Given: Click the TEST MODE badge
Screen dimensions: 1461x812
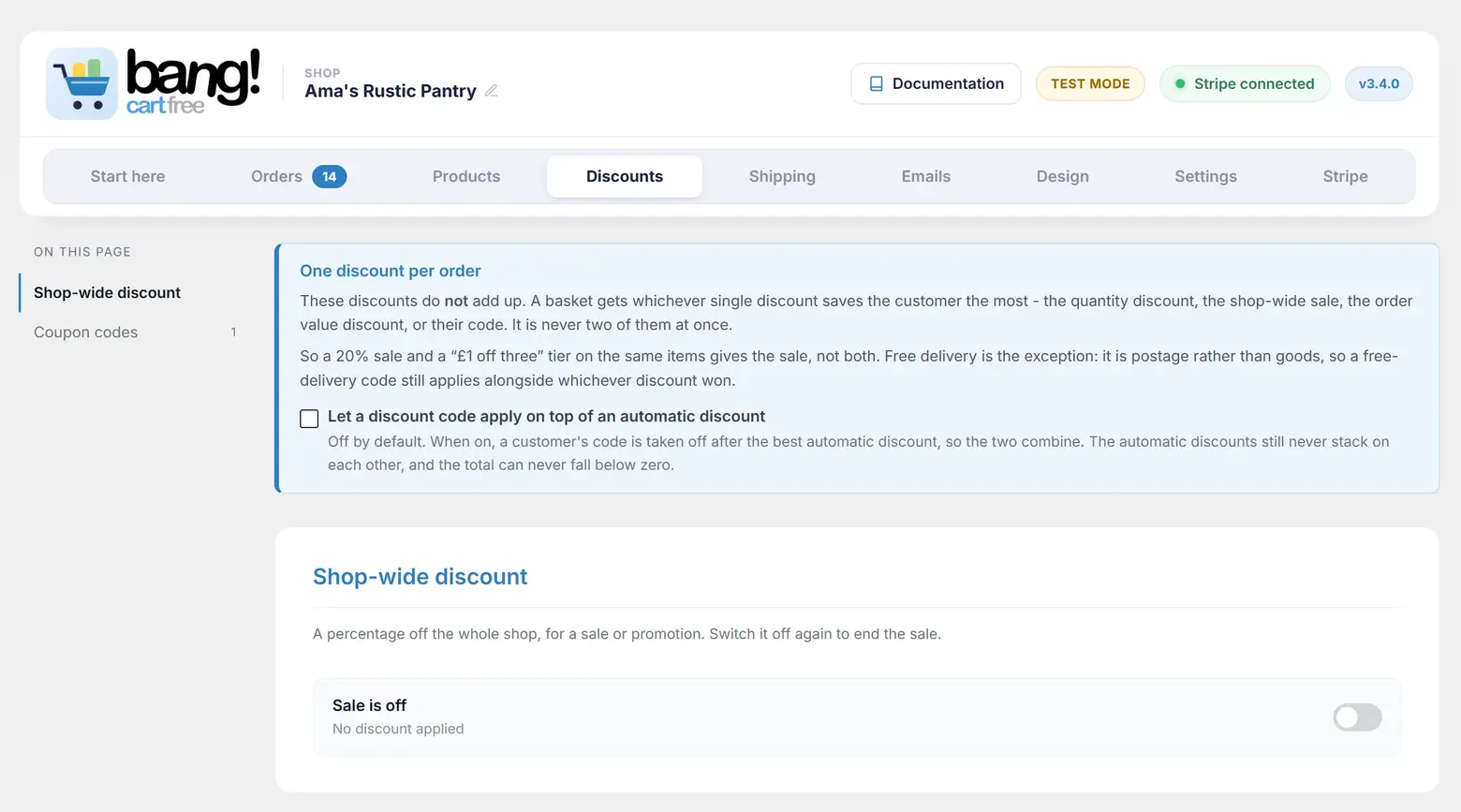Looking at the screenshot, I should pos(1090,83).
